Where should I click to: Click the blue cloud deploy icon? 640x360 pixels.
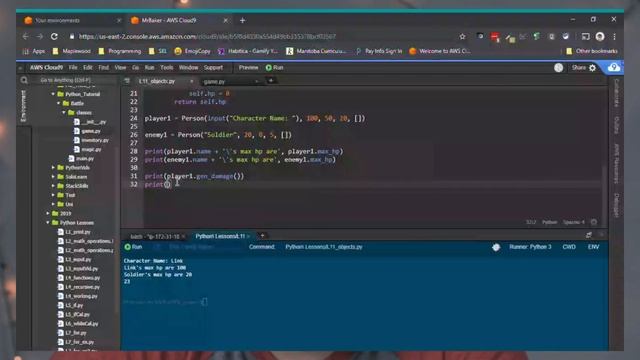point(614,67)
